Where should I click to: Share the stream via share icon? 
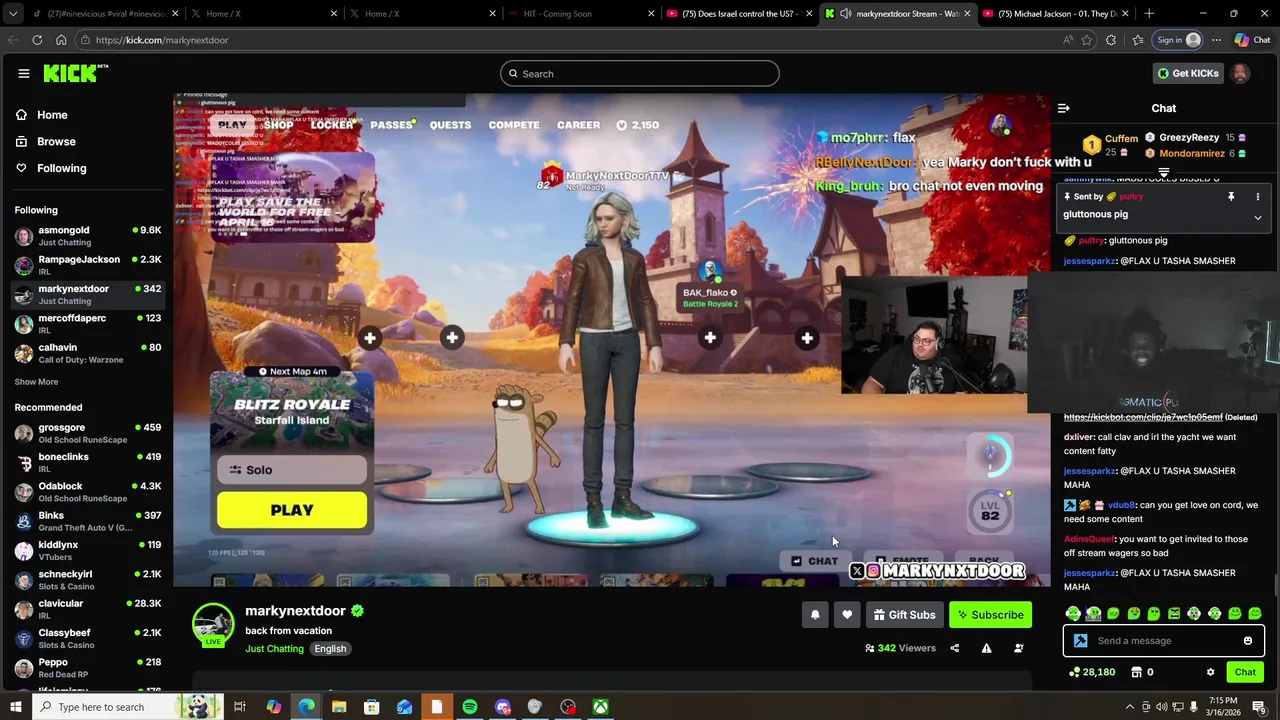click(x=954, y=648)
